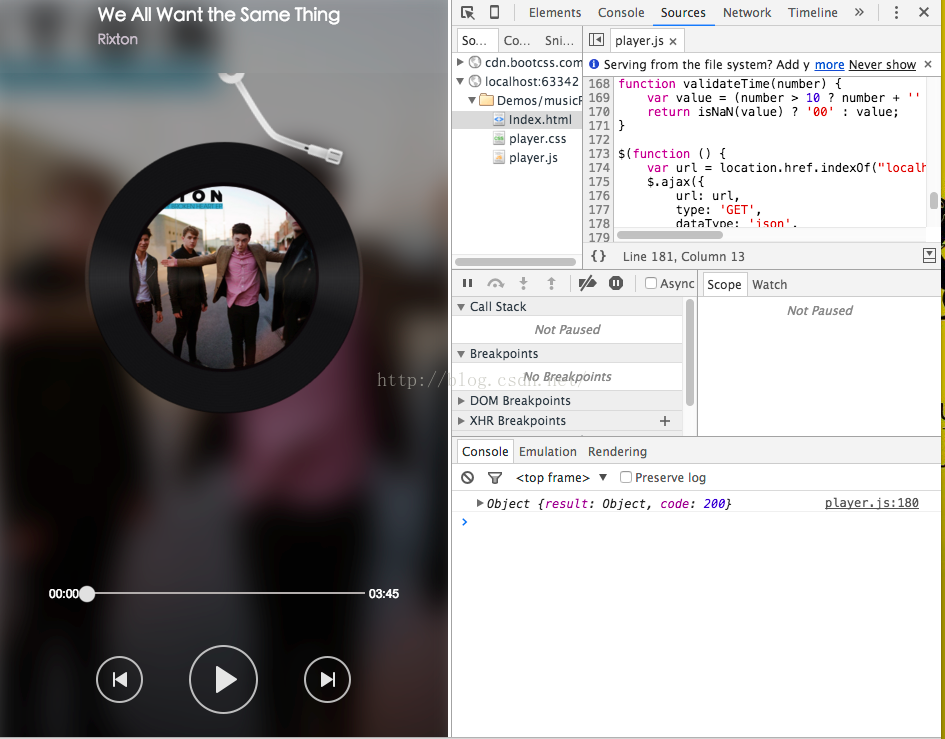The width and height of the screenshot is (945, 739).
Task: Enable the Async checkbox
Action: tap(651, 283)
